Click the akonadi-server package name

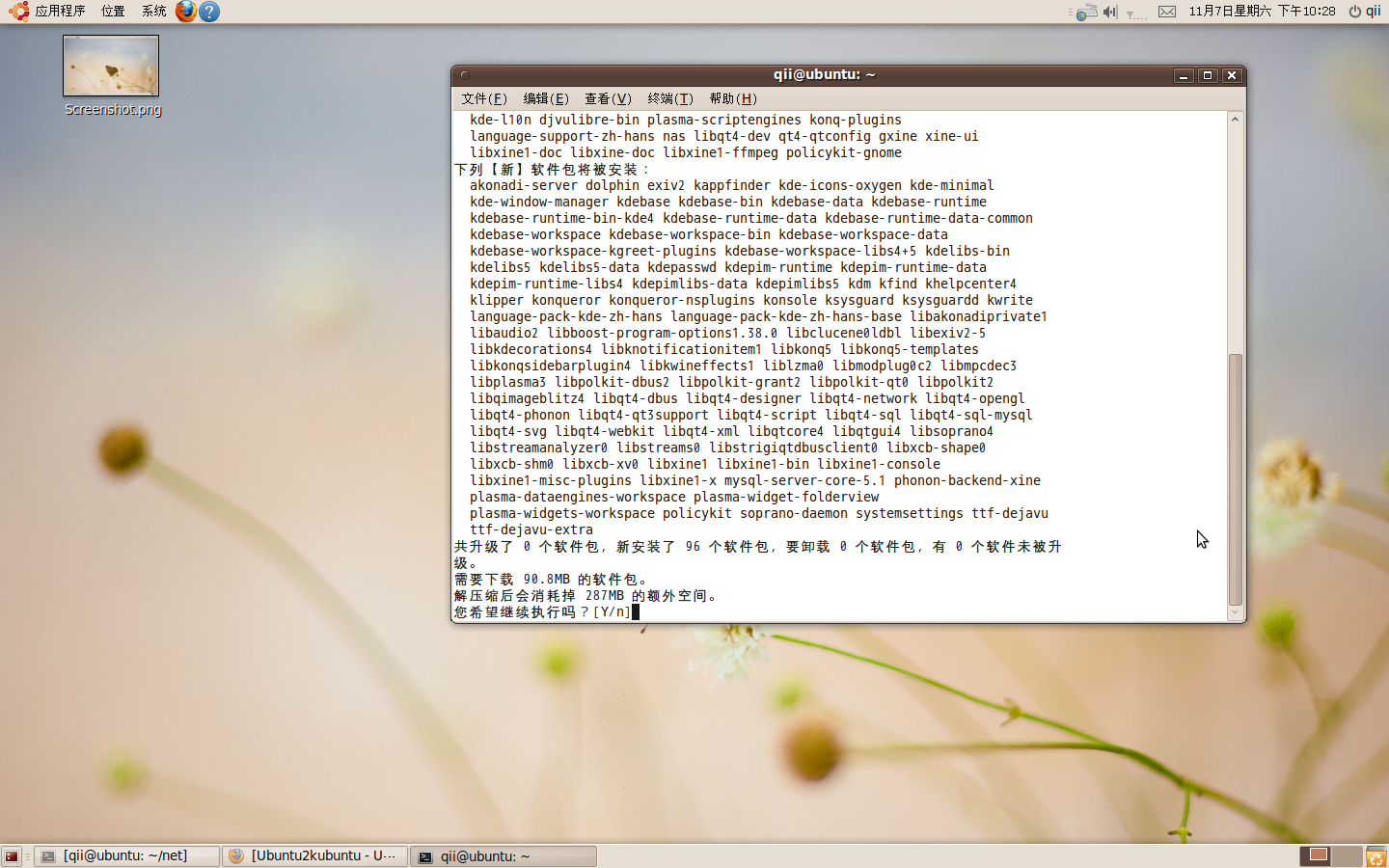click(x=524, y=186)
